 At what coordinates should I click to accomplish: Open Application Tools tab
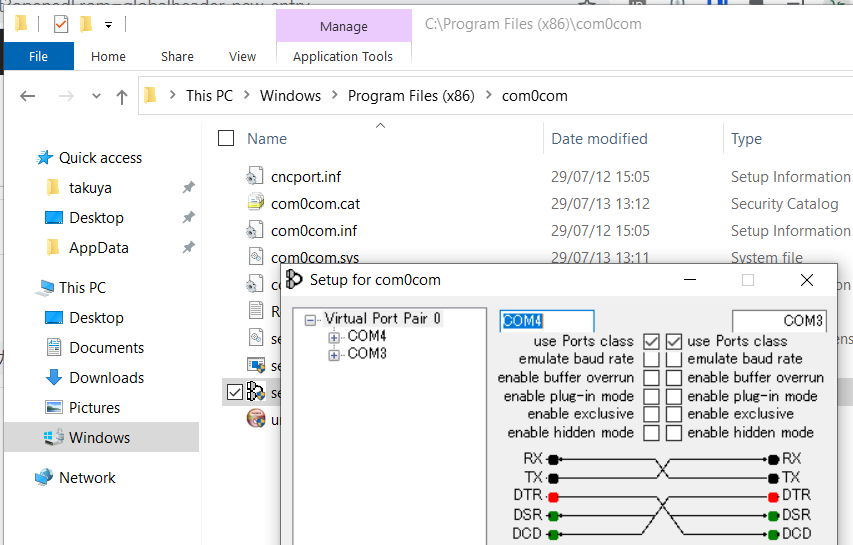(x=343, y=57)
